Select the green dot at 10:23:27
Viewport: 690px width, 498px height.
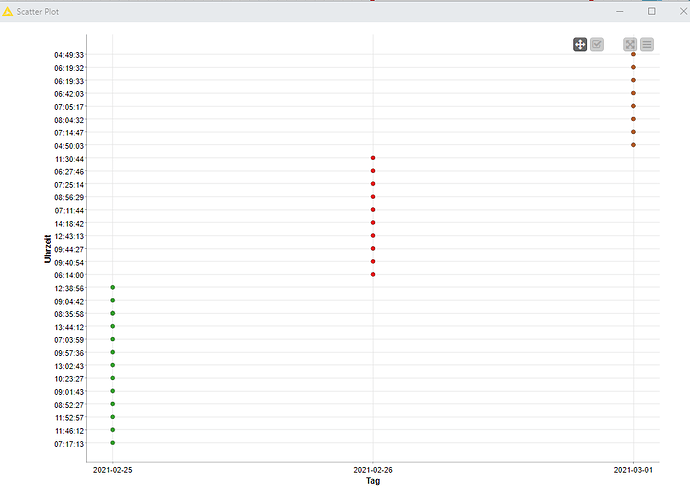(x=113, y=378)
